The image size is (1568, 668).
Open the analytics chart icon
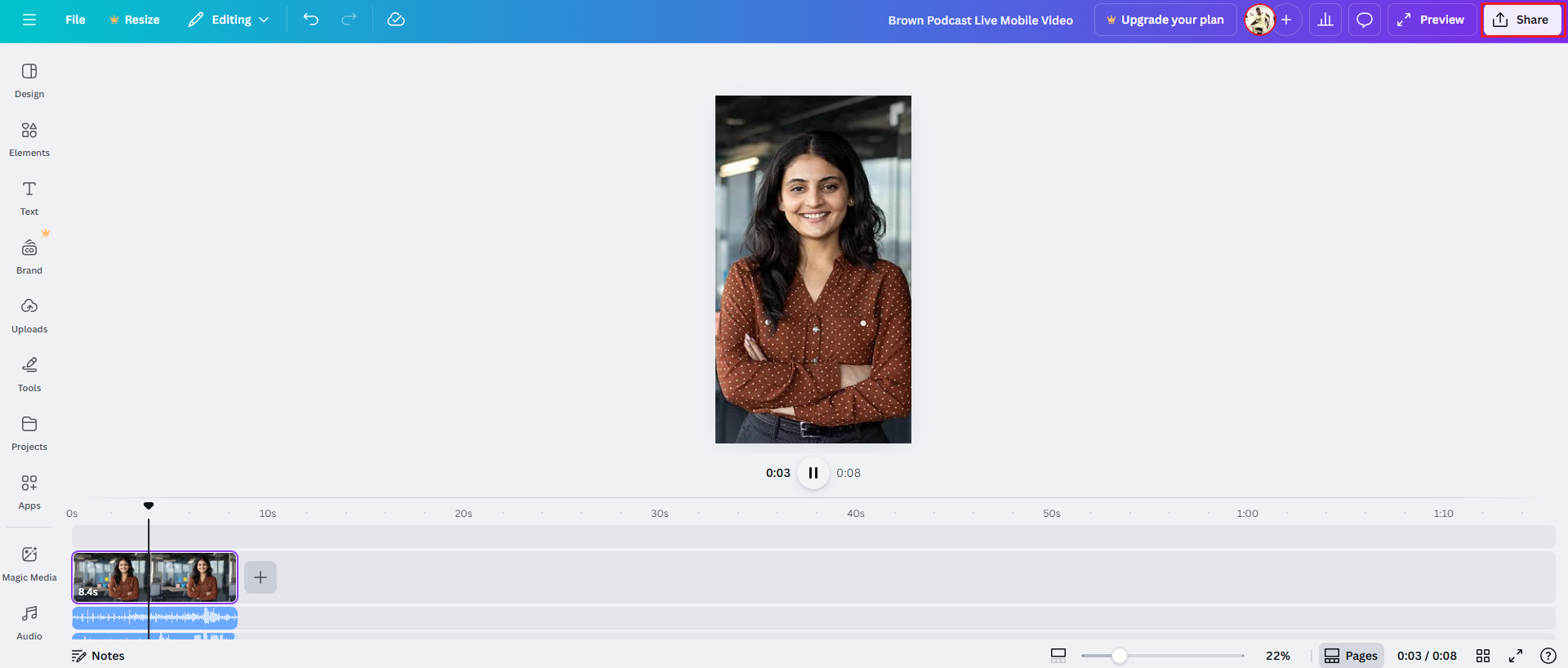1325,20
